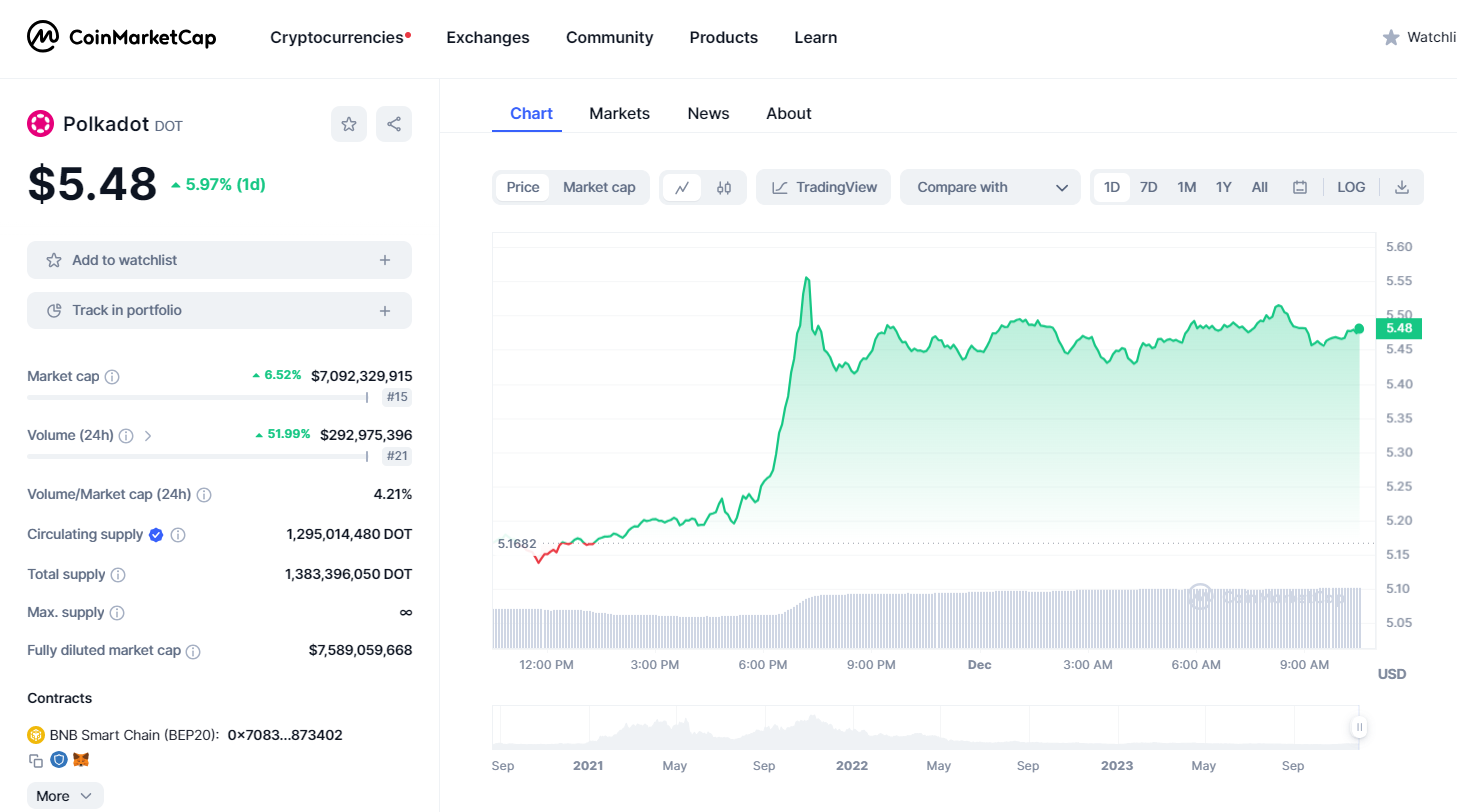Select the Market cap chart toggle
Viewport: 1457px width, 812px height.
599,187
